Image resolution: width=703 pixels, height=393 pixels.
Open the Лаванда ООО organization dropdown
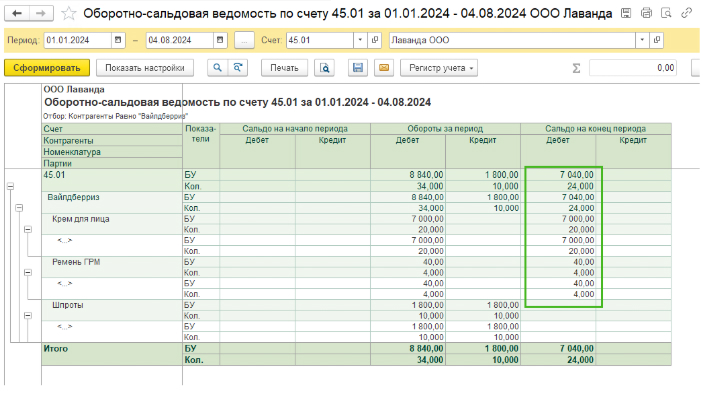(642, 40)
